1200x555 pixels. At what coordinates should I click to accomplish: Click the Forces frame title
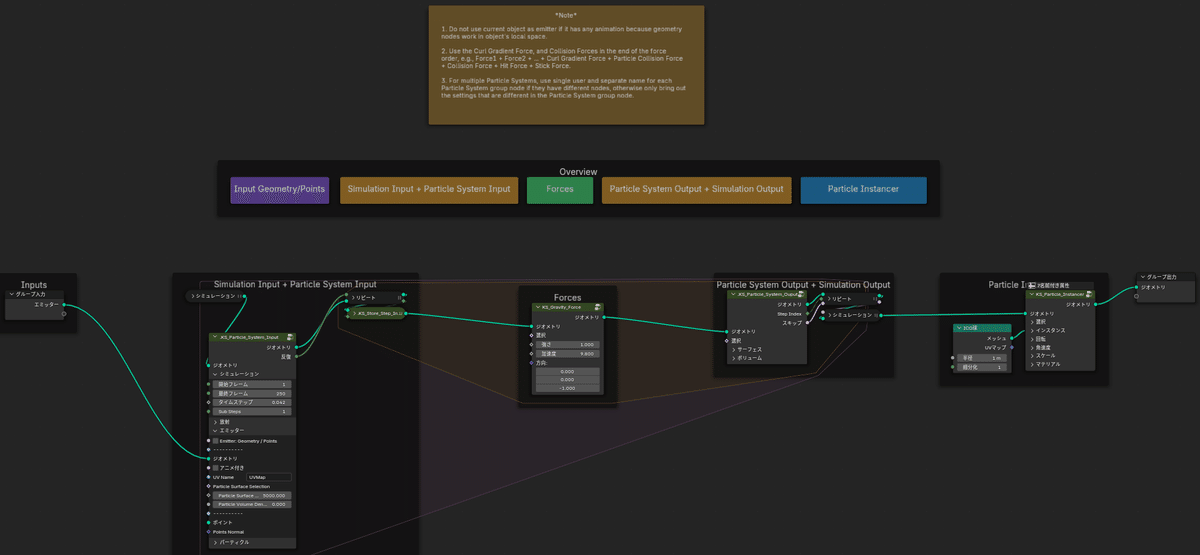(567, 298)
